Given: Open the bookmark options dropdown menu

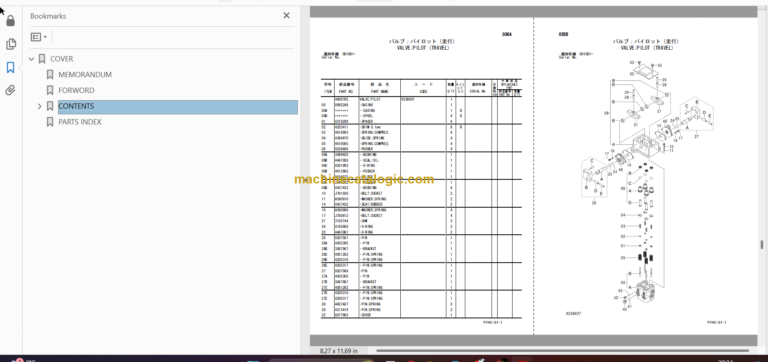Looking at the screenshot, I should [39, 37].
